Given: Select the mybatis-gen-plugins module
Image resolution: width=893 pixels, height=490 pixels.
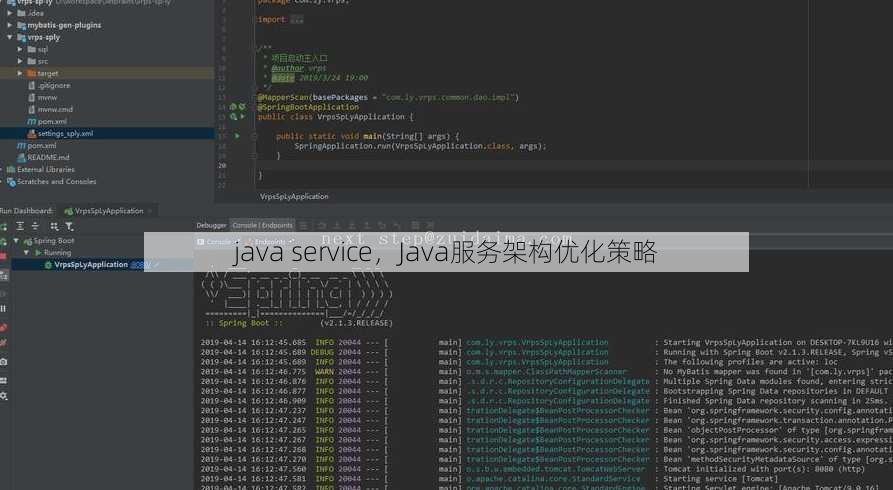Looking at the screenshot, I should coord(64,25).
